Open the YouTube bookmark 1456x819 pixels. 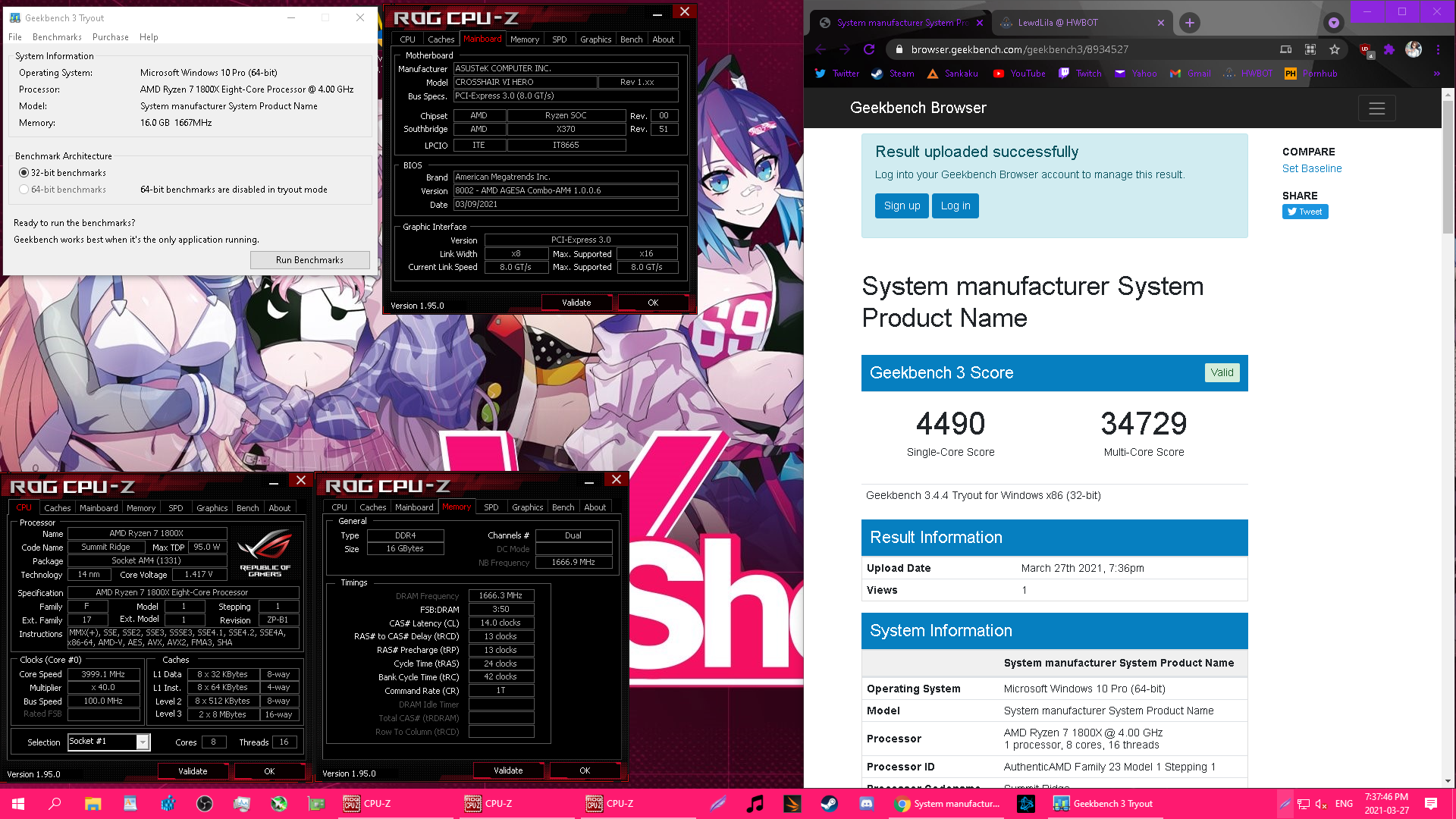[1019, 74]
